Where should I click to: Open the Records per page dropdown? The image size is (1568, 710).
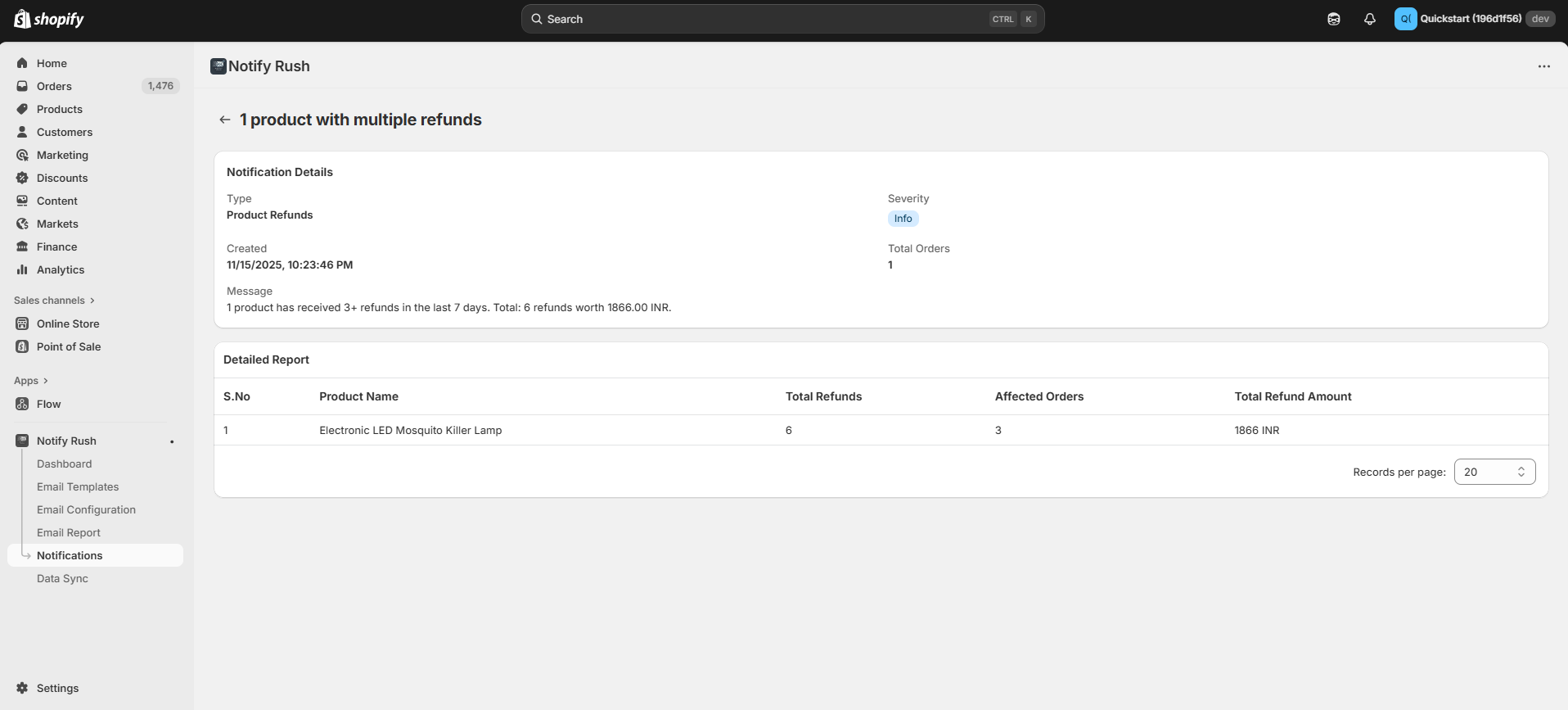click(1494, 472)
